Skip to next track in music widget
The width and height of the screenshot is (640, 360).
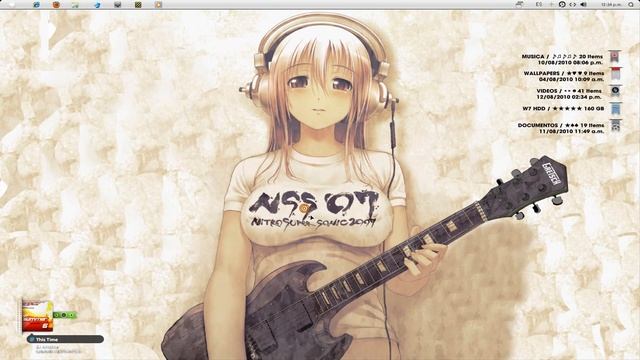(x=71, y=315)
